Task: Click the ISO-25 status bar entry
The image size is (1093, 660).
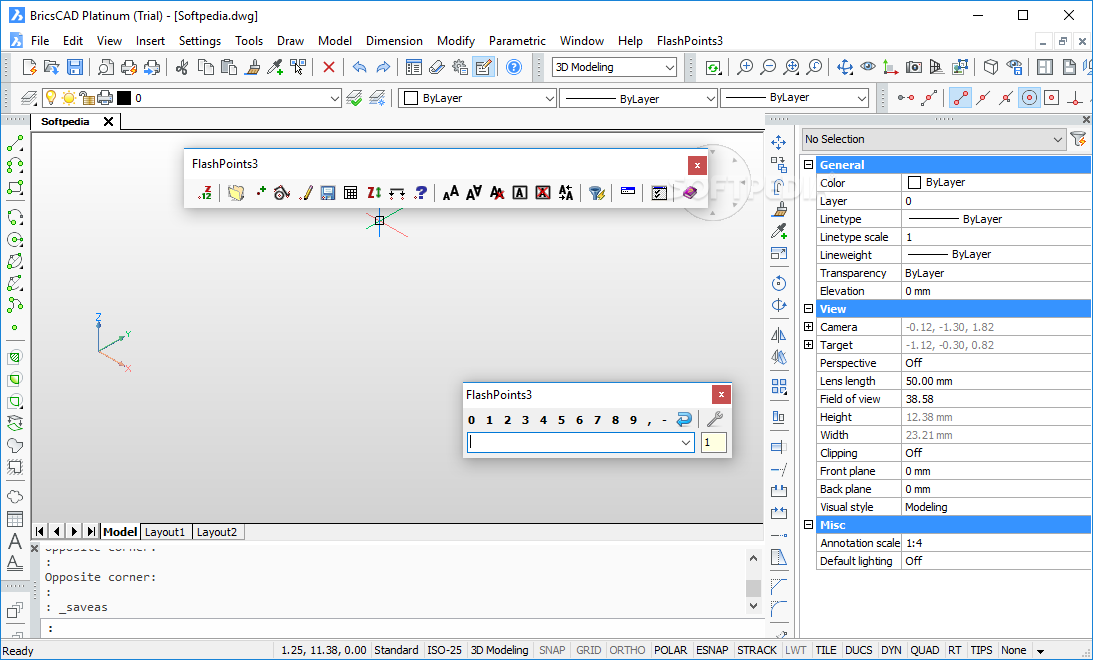Action: [x=445, y=650]
